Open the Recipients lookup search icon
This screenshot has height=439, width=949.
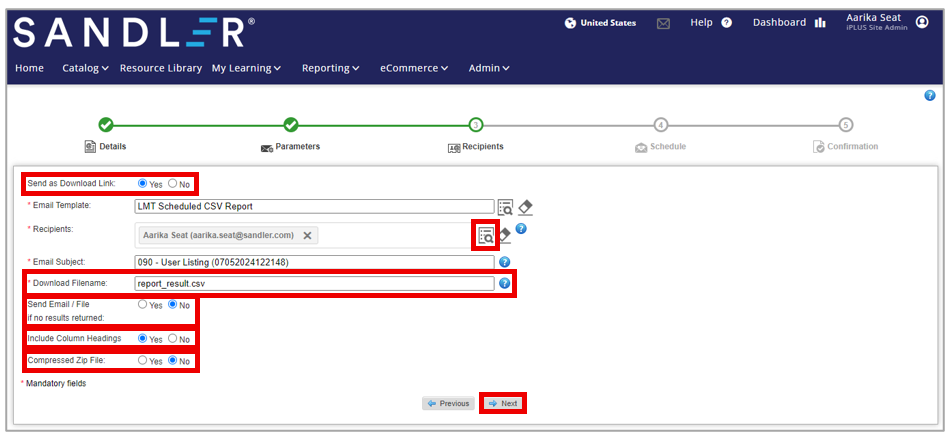coord(486,235)
